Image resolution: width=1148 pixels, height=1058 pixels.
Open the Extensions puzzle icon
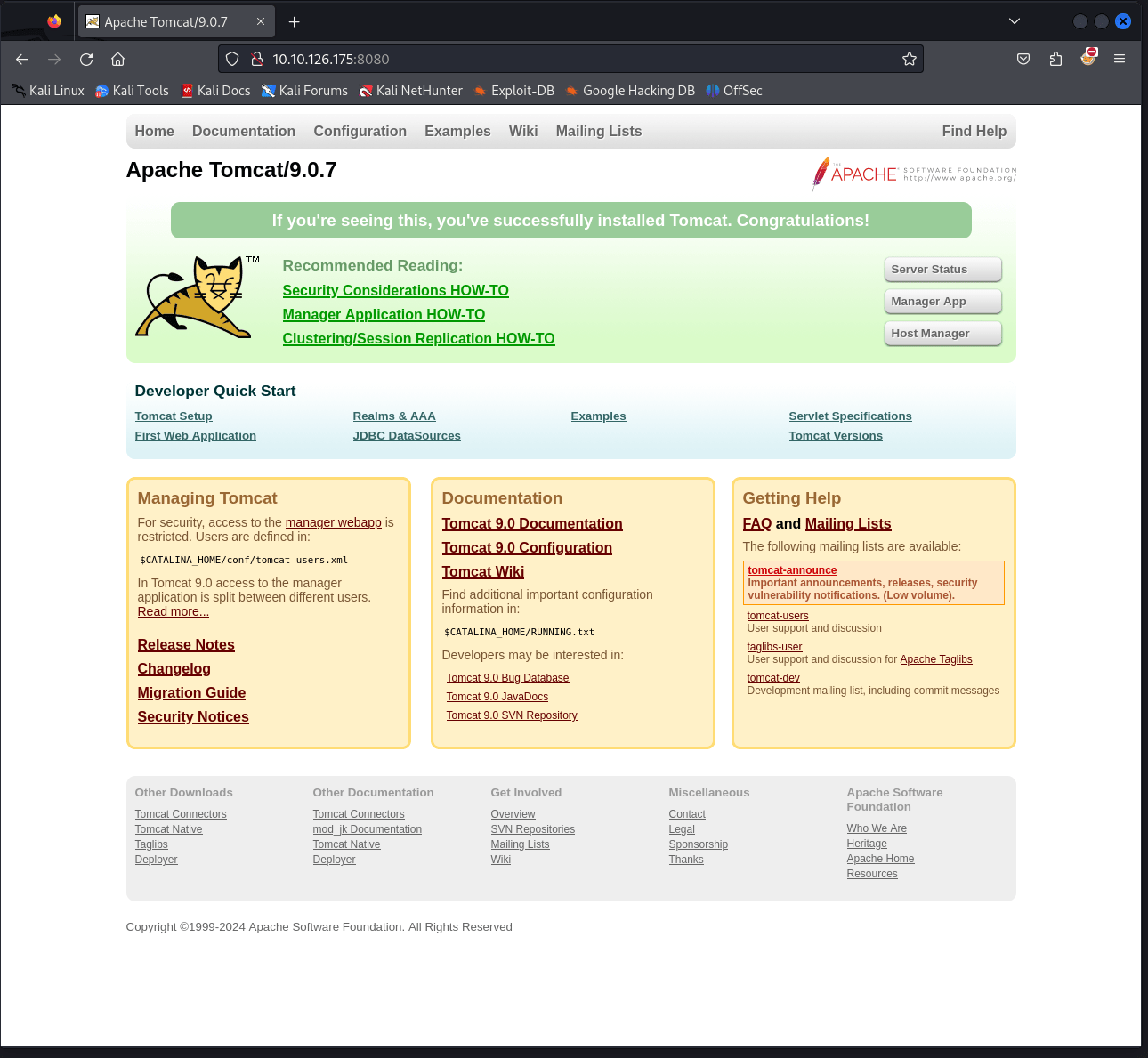tap(1055, 59)
